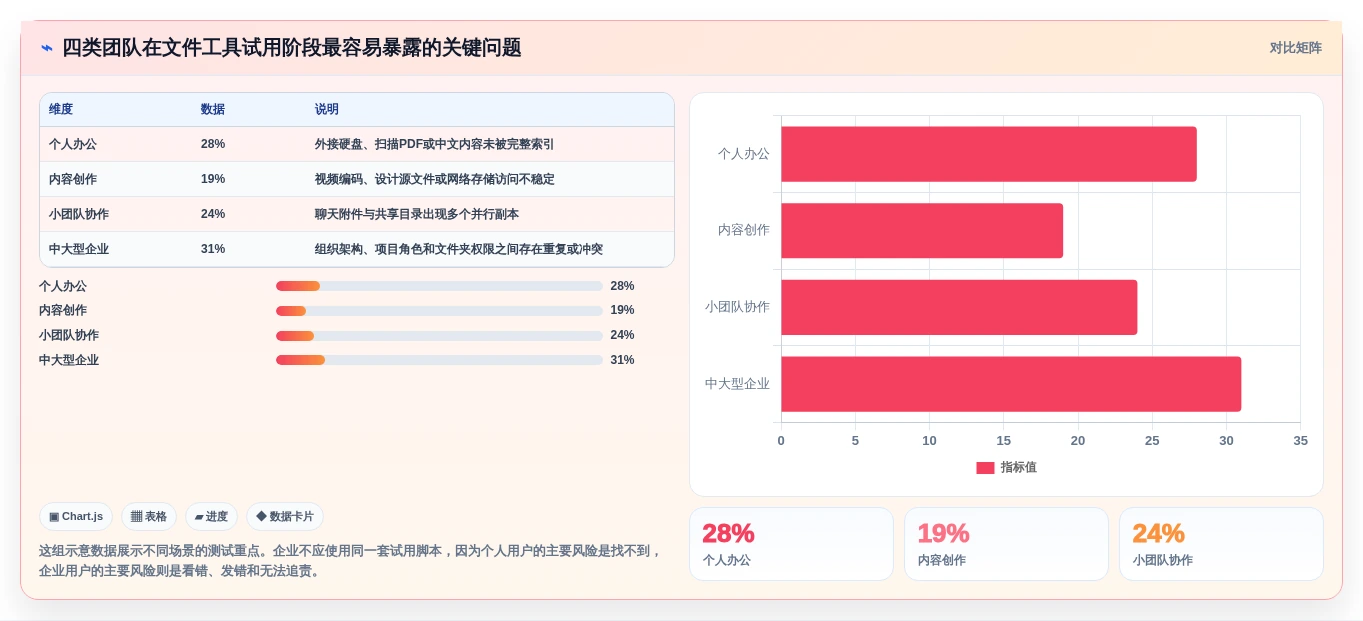This screenshot has width=1363, height=621.
Task: Click the panel title about 四类团队
Action: [292, 48]
